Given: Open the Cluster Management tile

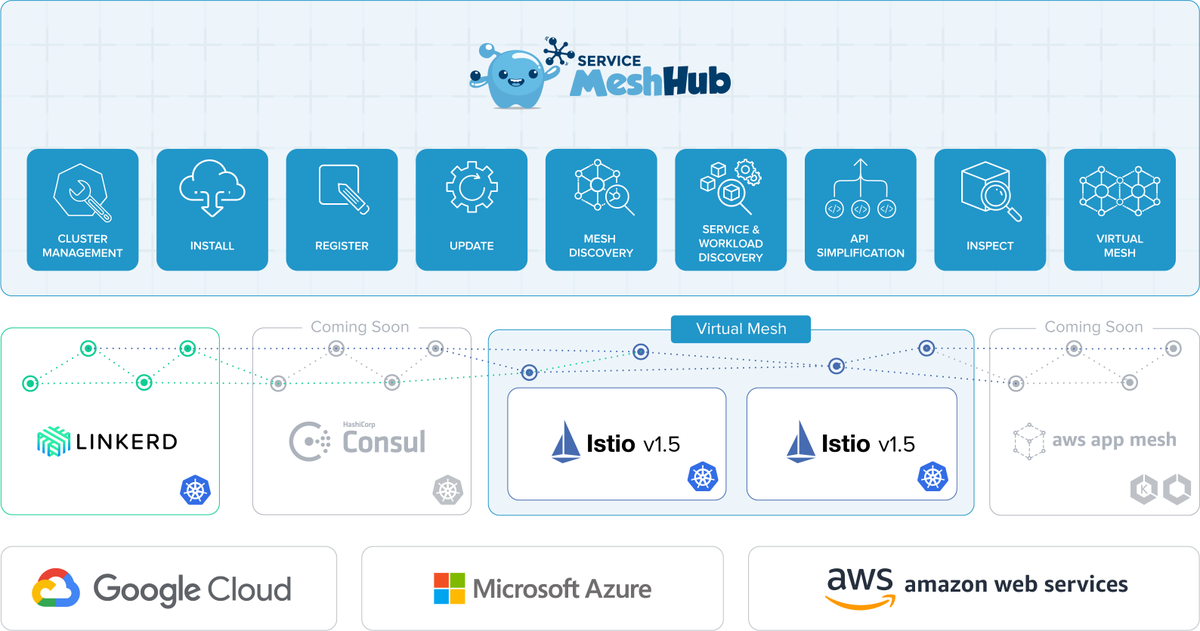Looking at the screenshot, I should pos(82,210).
